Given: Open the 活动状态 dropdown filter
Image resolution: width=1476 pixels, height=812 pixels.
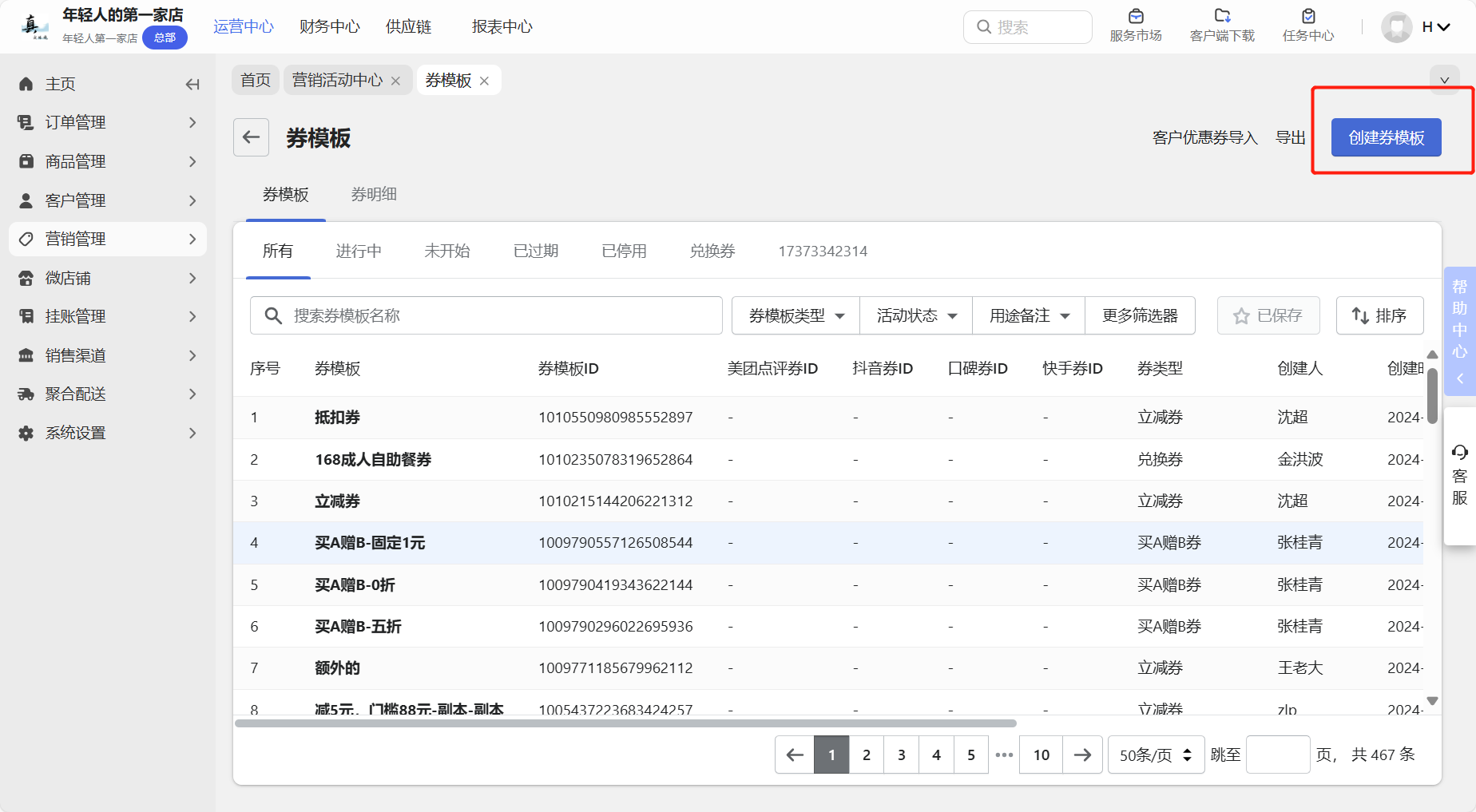Looking at the screenshot, I should pyautogui.click(x=916, y=316).
